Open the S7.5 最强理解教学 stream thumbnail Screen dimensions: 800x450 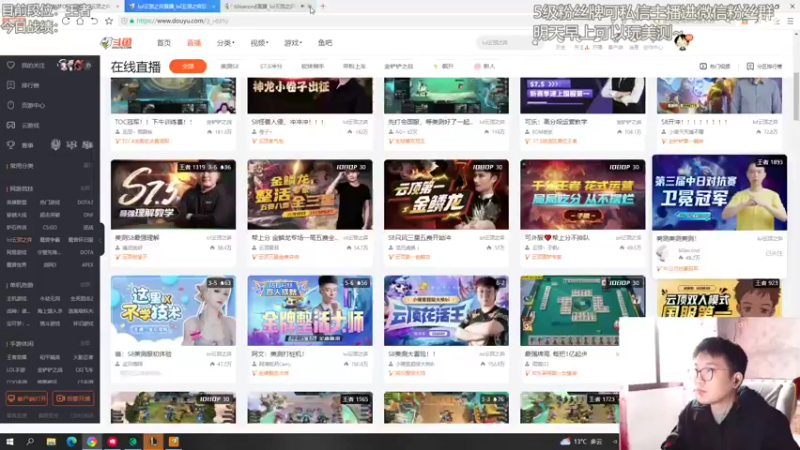[173, 194]
